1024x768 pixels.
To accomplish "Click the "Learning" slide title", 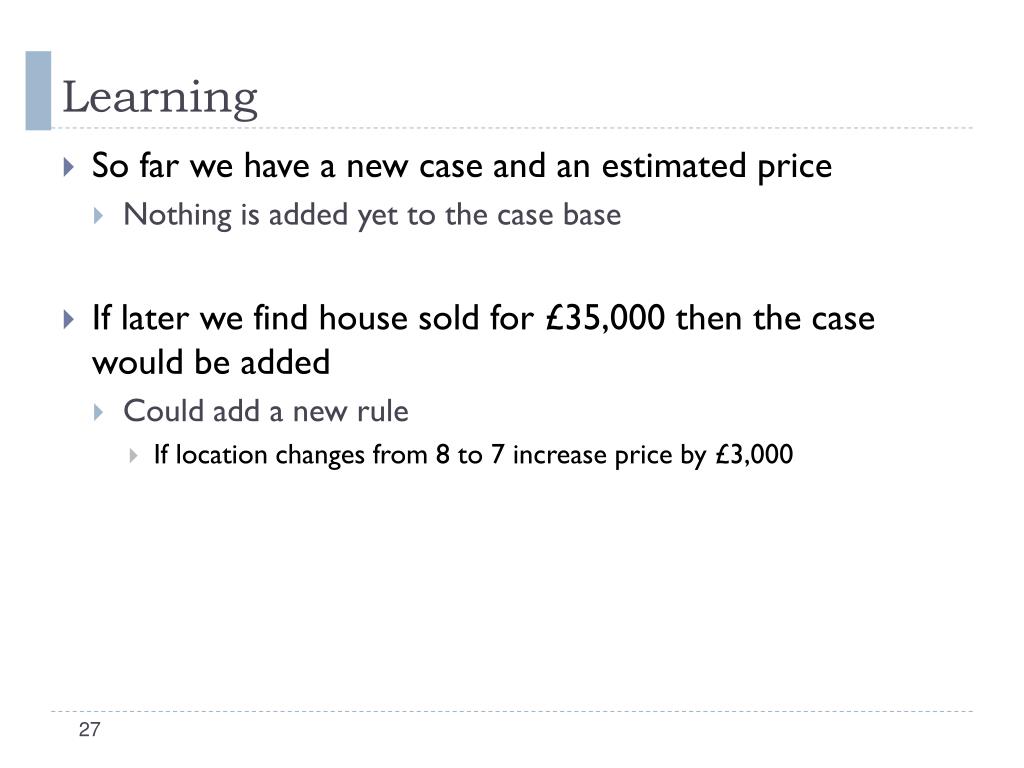I will pos(160,97).
